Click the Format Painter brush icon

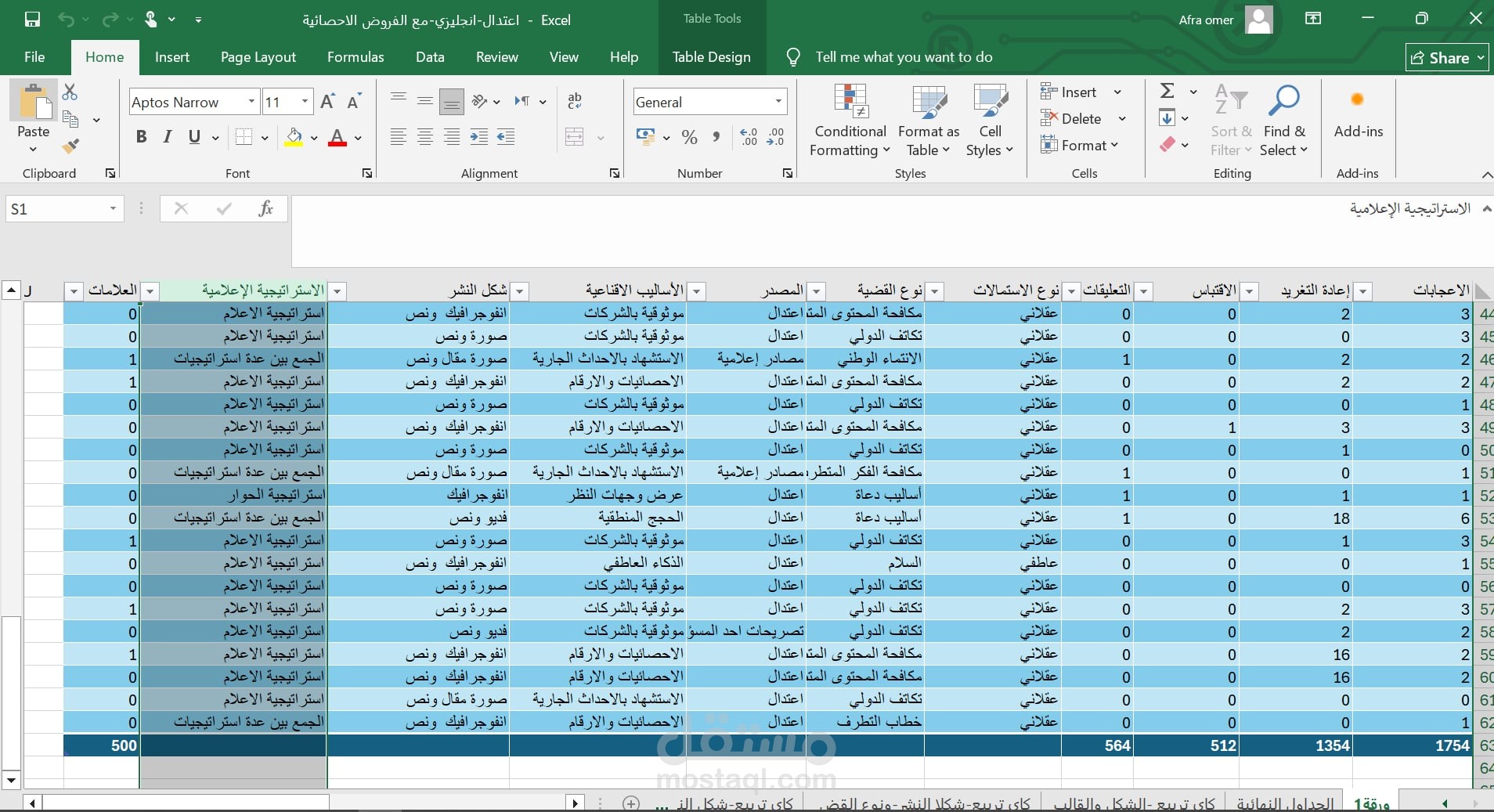[x=70, y=146]
